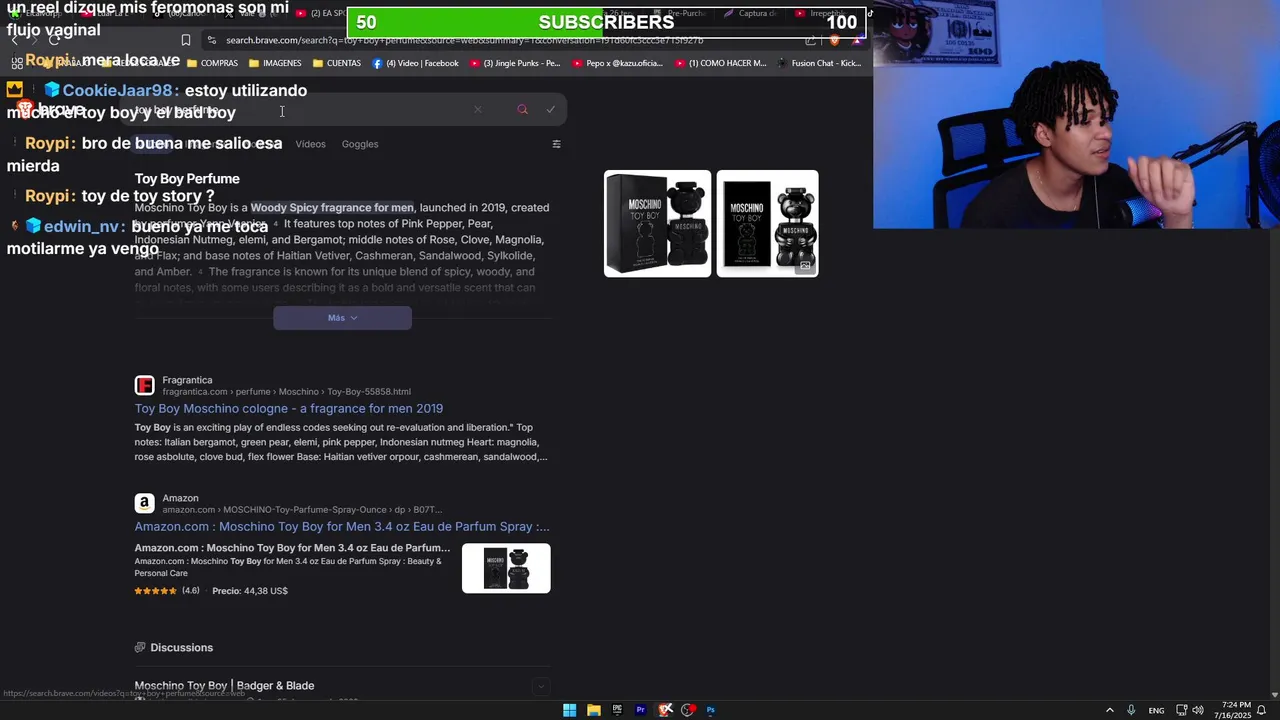Click the ENG language indicator
This screenshot has width=1280, height=720.
pyautogui.click(x=1156, y=711)
